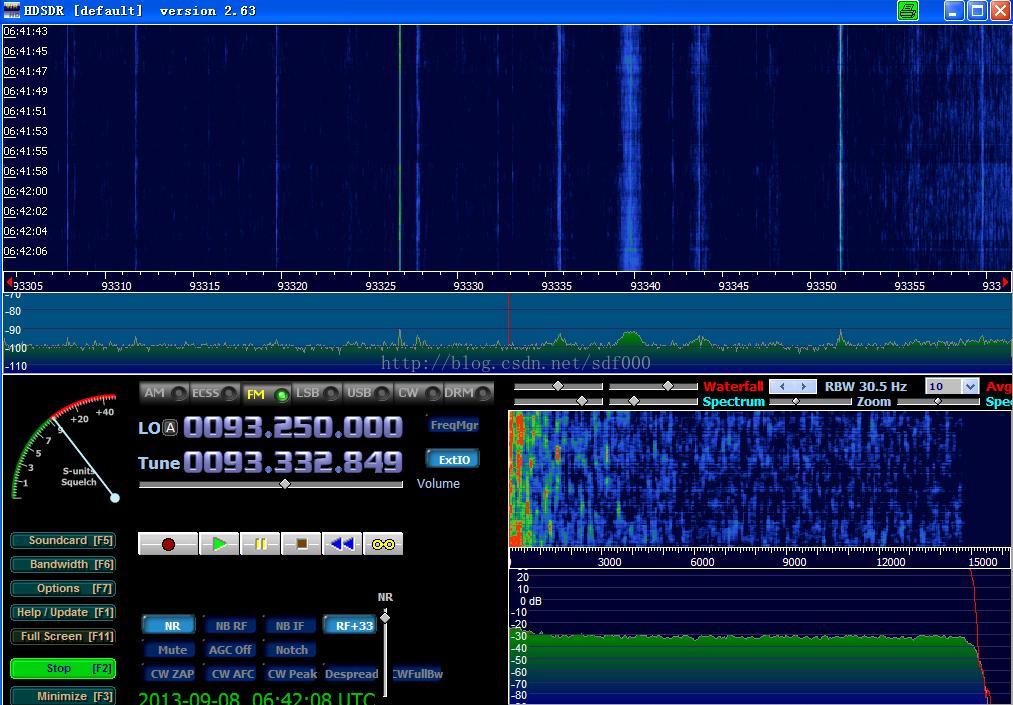Click the LO 'A' selector button
This screenshot has height=705, width=1013.
pos(169,427)
